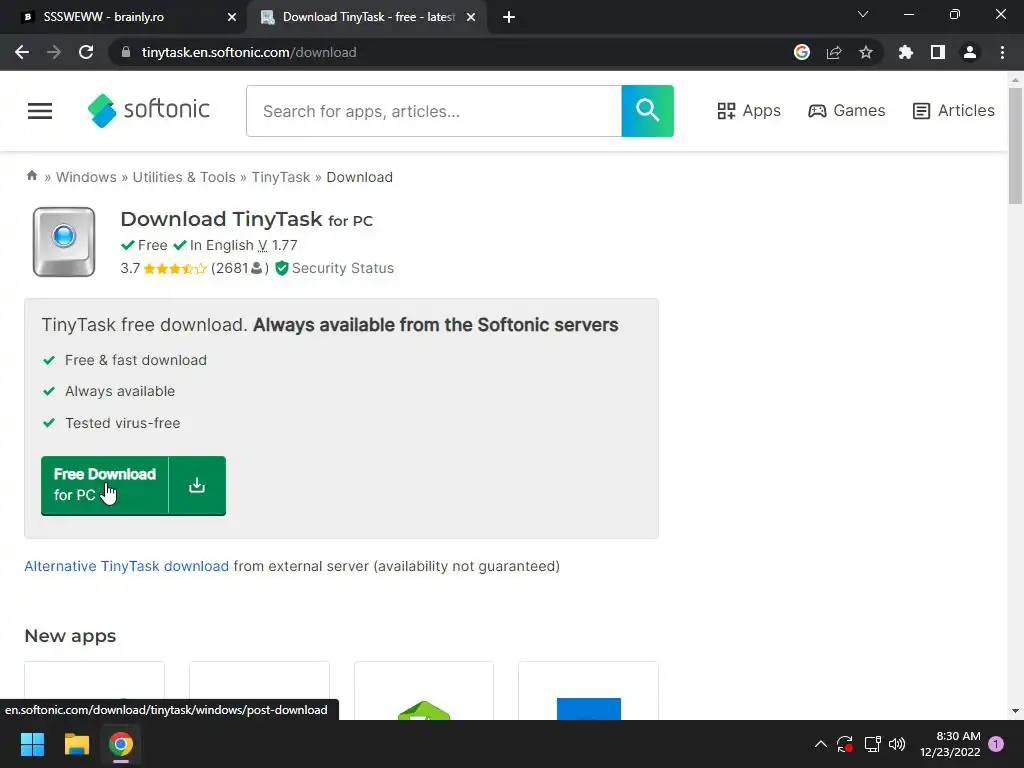Open the Articles section
The width and height of the screenshot is (1024, 768).
953,111
